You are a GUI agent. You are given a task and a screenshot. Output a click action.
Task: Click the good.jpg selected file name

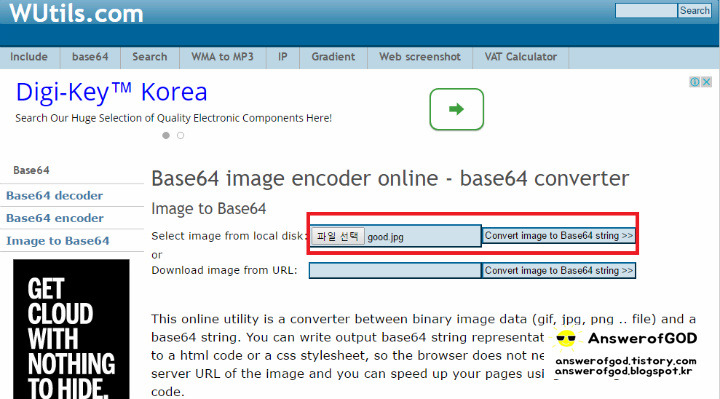pos(386,237)
